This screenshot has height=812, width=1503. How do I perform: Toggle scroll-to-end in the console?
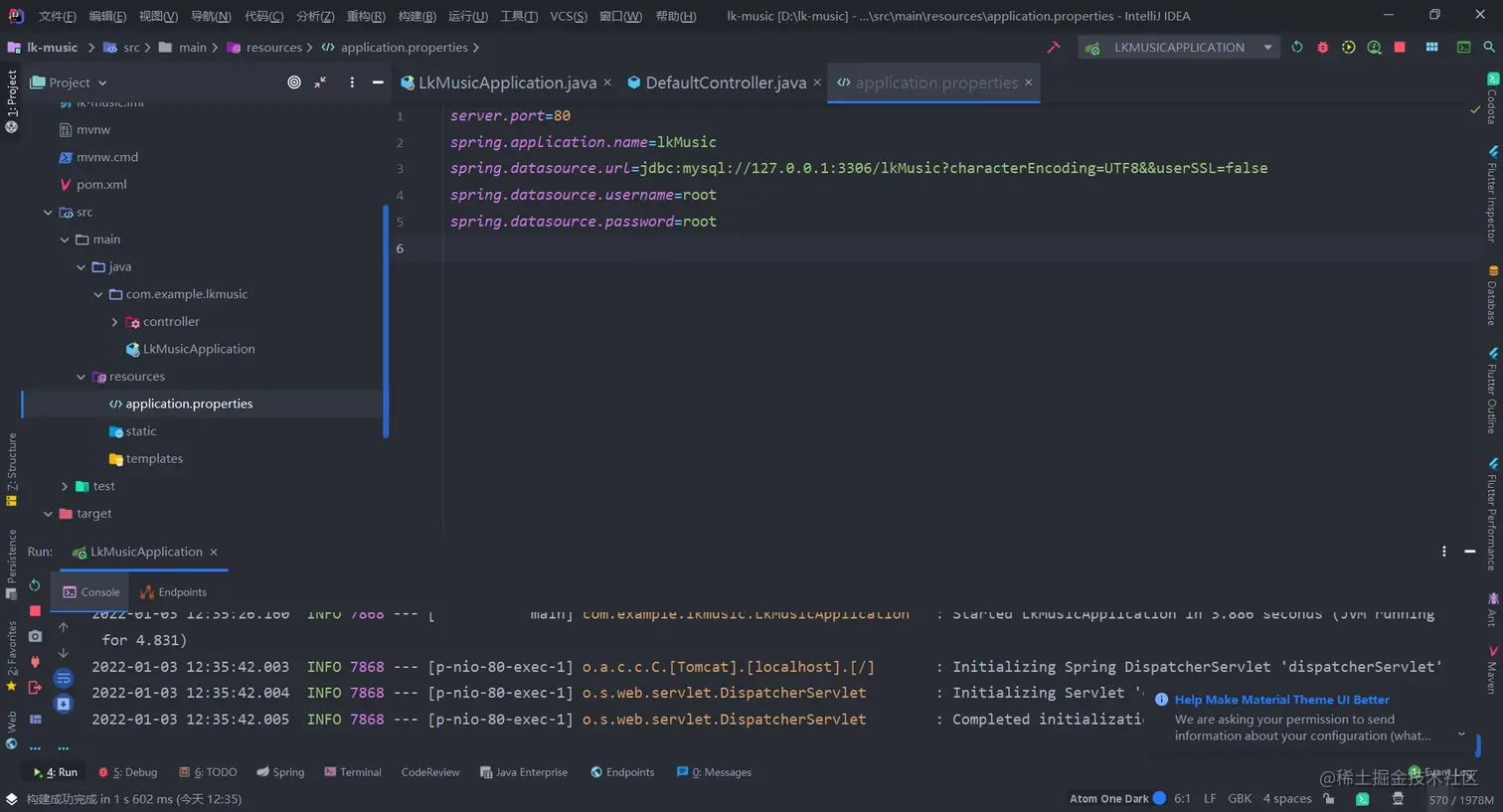pyautogui.click(x=63, y=704)
